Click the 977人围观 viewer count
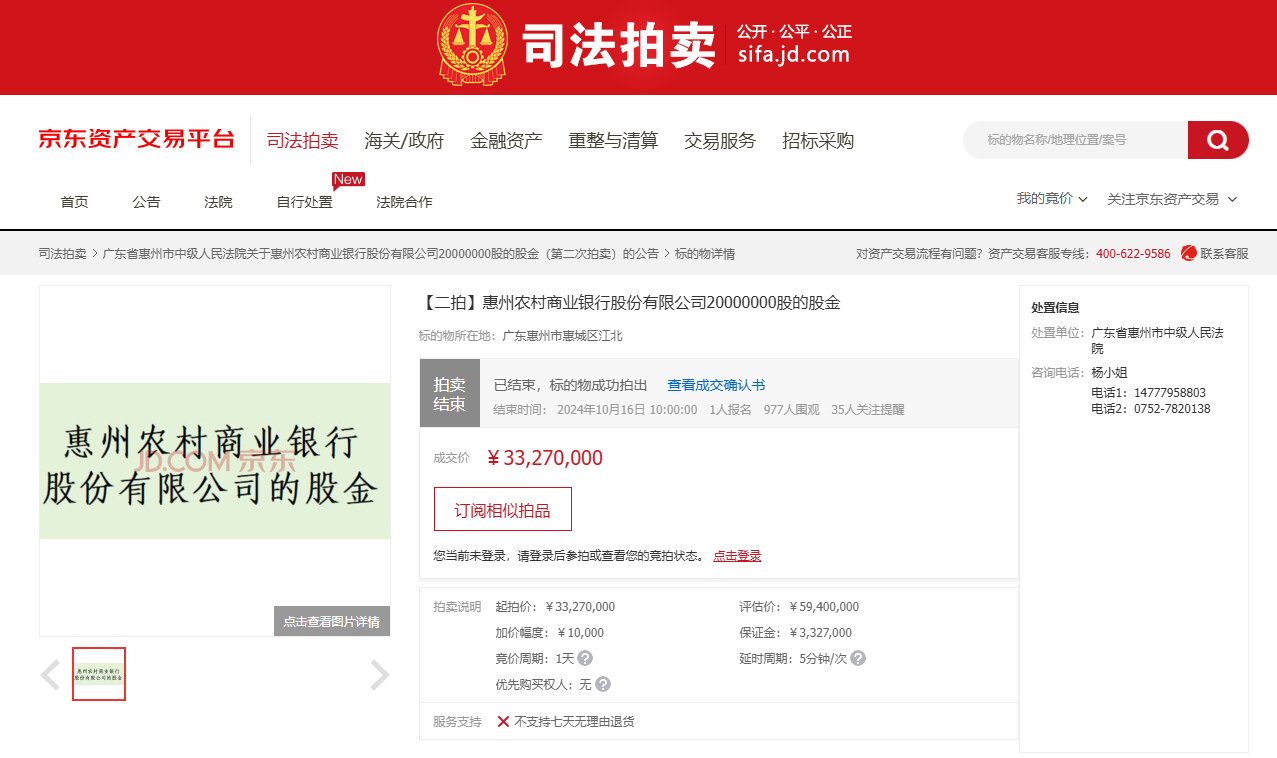The width and height of the screenshot is (1277, 758). [791, 410]
